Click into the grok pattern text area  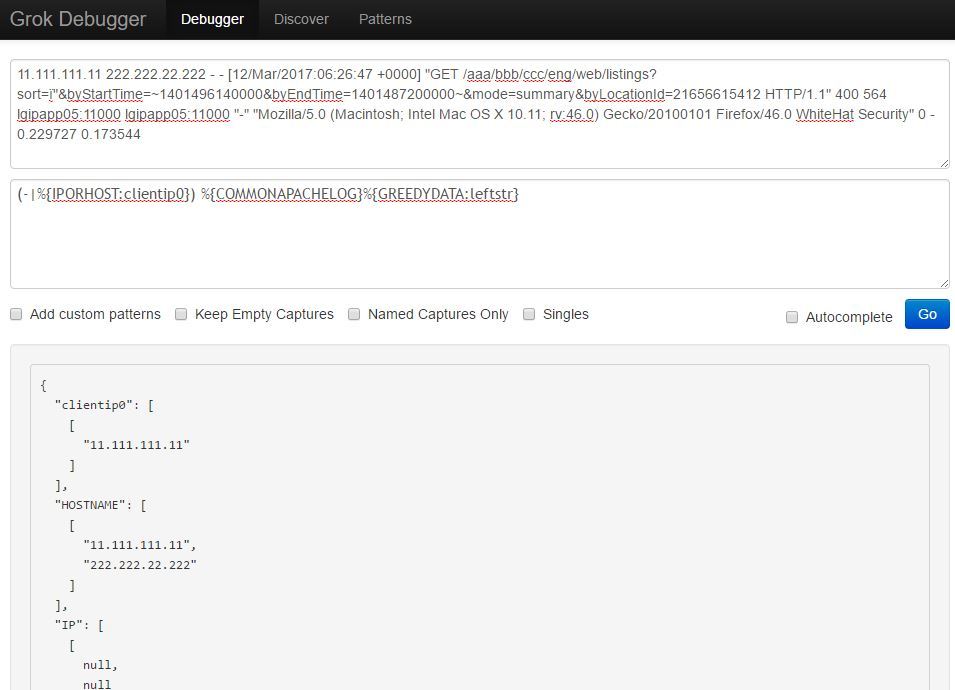[x=479, y=234]
